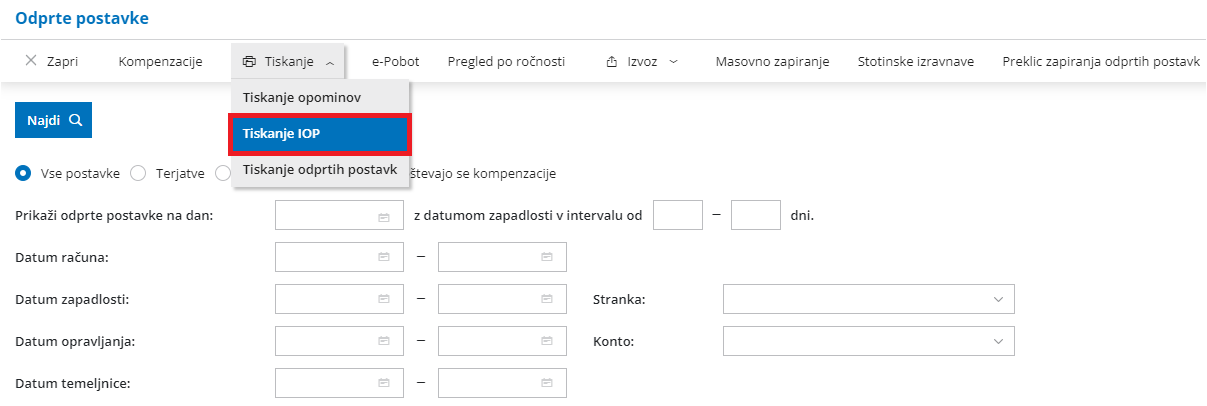The height and width of the screenshot is (406, 1207).
Task: Open calendar picker for Prikaži odprte postavke na dan
Action: tap(383, 216)
